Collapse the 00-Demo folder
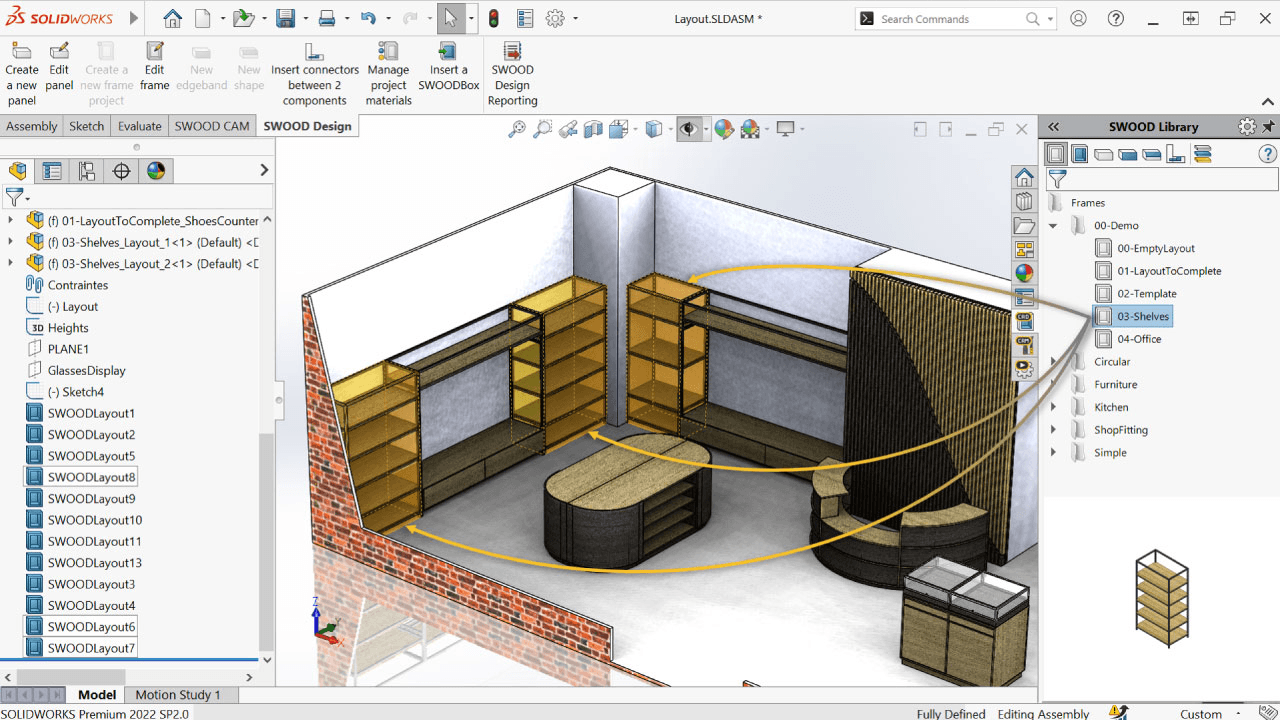The image size is (1280, 720). click(1053, 226)
